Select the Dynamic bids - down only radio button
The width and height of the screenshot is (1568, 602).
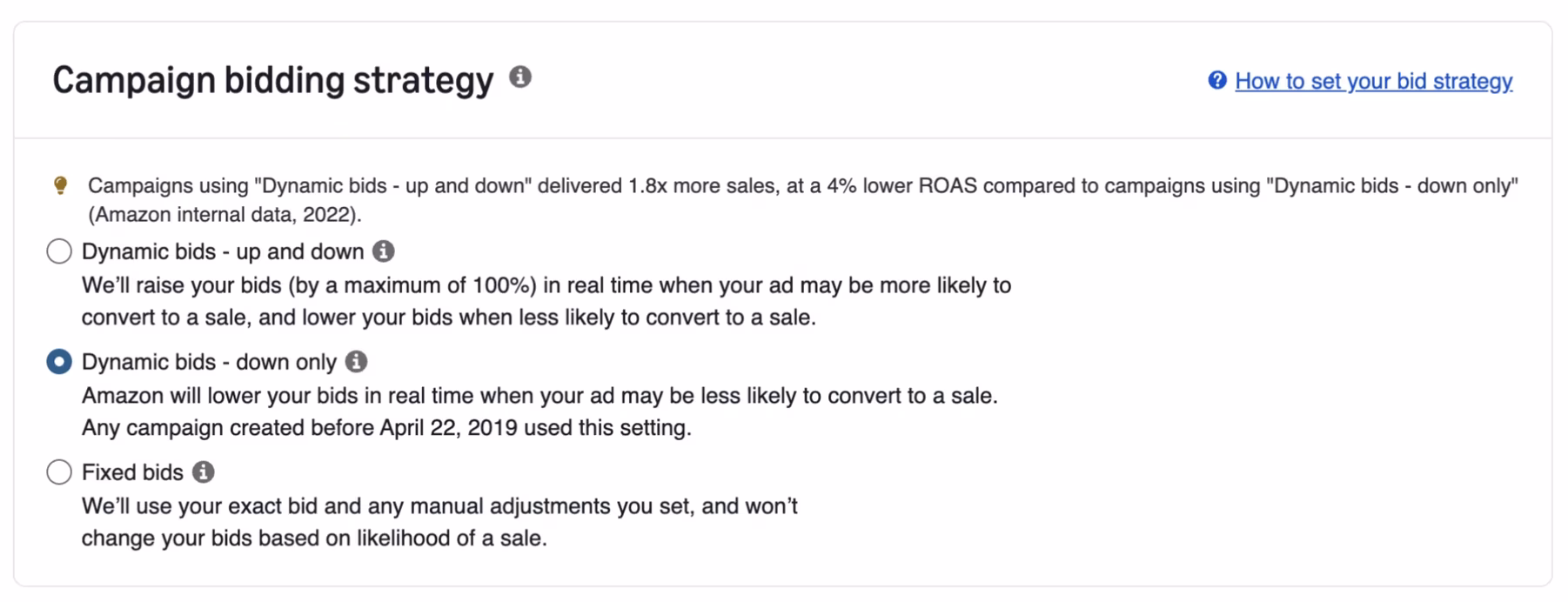click(59, 362)
